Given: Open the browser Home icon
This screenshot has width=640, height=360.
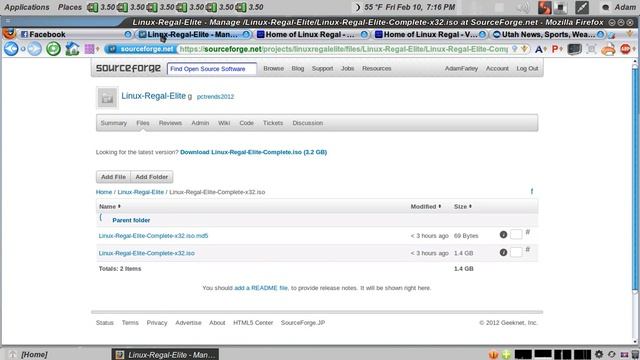Looking at the screenshot, I should click(x=72, y=49).
